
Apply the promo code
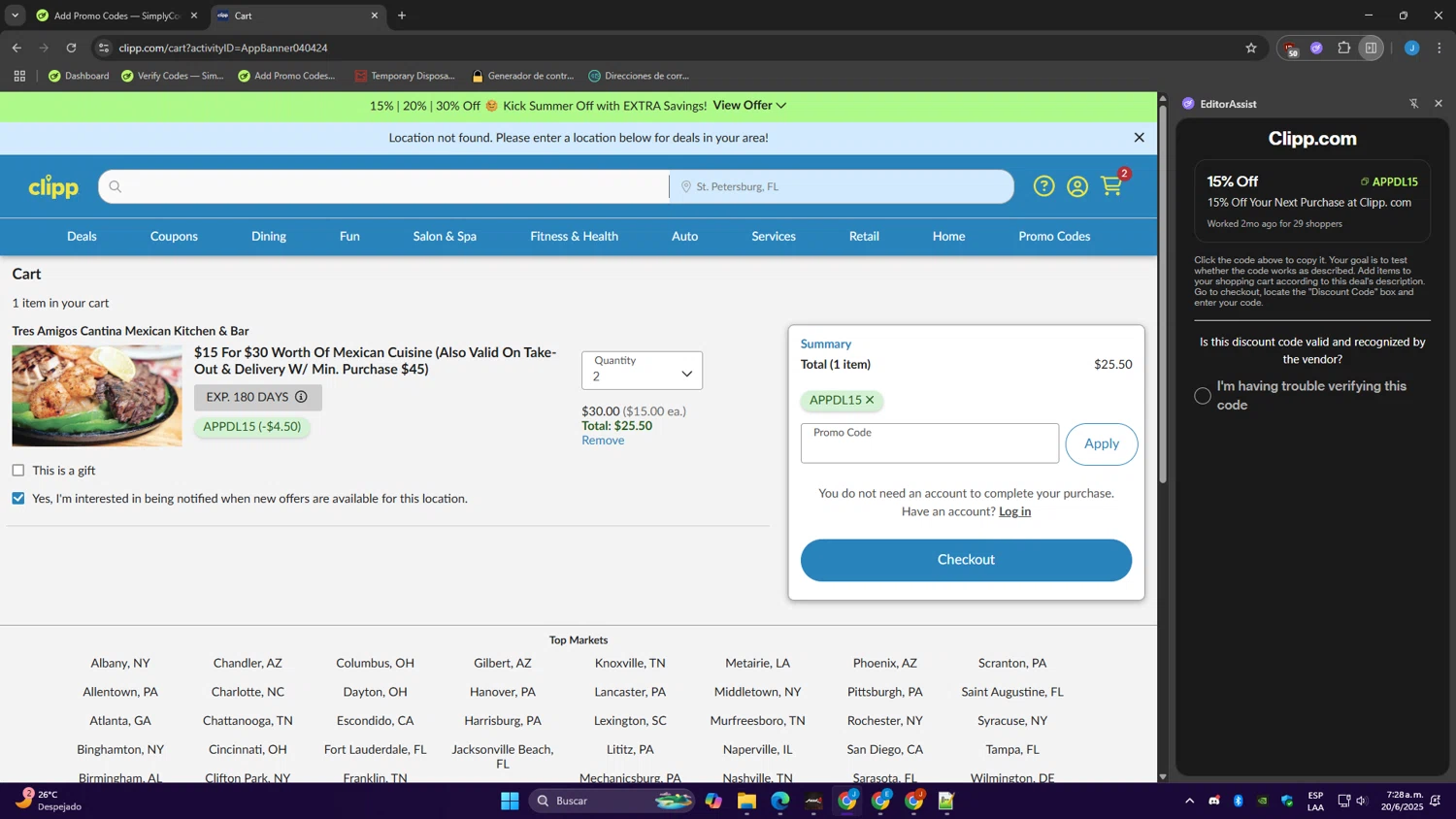[x=1102, y=443]
